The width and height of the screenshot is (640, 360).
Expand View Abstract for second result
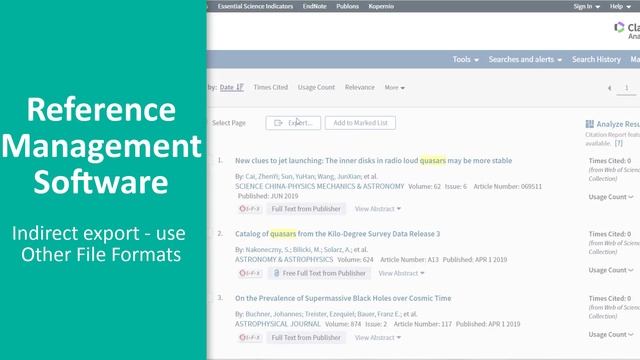point(401,273)
